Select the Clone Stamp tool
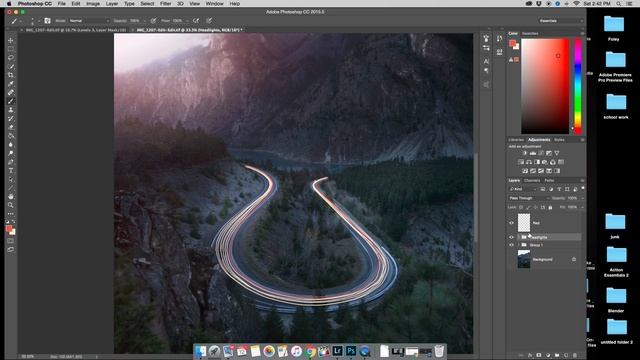The width and height of the screenshot is (640, 360). click(x=11, y=110)
